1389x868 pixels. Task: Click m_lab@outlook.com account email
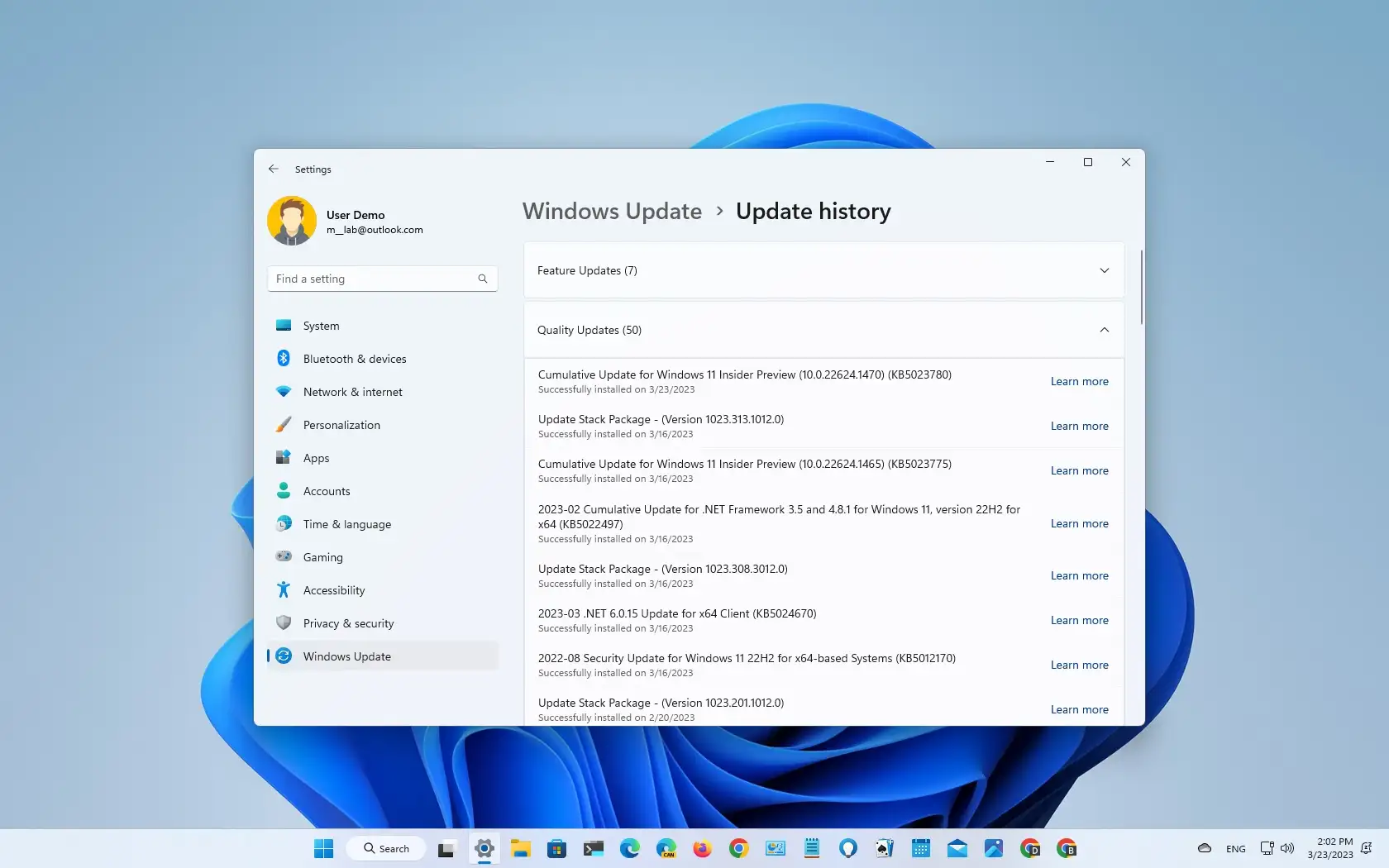(375, 230)
